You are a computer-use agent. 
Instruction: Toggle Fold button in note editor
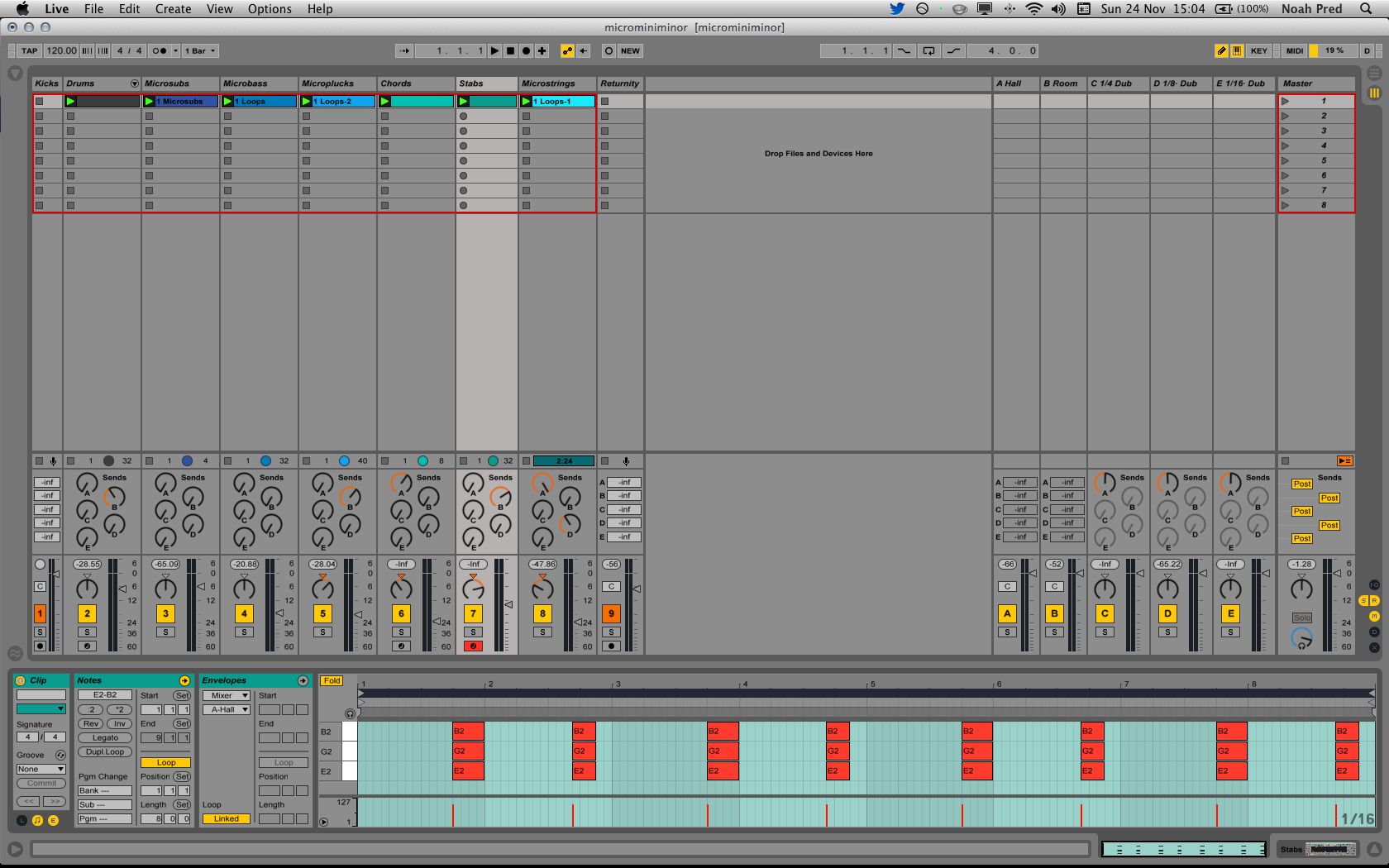coord(332,681)
